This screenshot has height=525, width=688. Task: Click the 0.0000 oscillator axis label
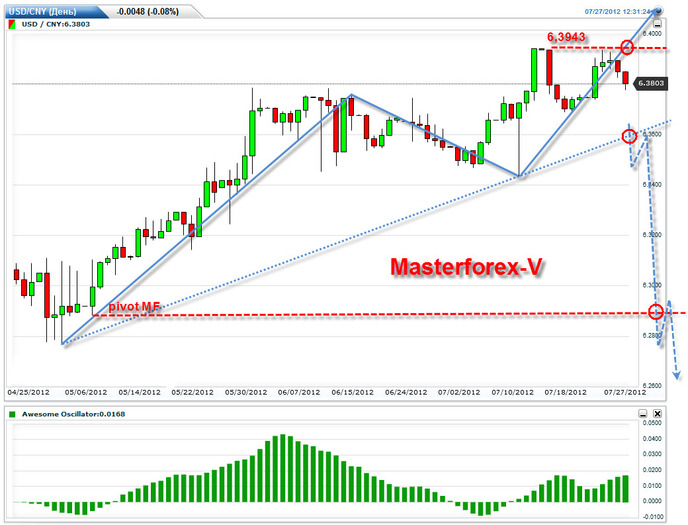pyautogui.click(x=652, y=501)
